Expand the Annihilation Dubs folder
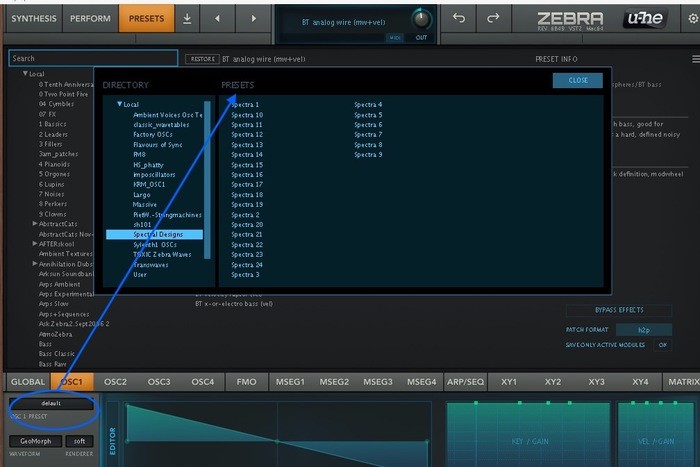700x467 pixels. [35, 264]
